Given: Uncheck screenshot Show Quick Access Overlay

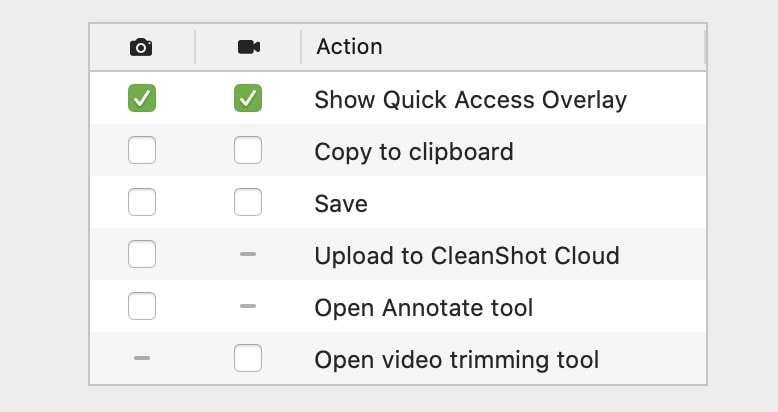Looking at the screenshot, I should coord(142,98).
